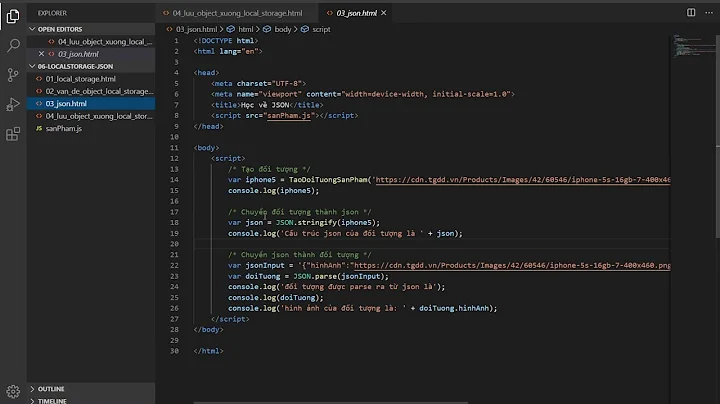Click the code minimap preview
This screenshot has width=720, height=404.
692,46
